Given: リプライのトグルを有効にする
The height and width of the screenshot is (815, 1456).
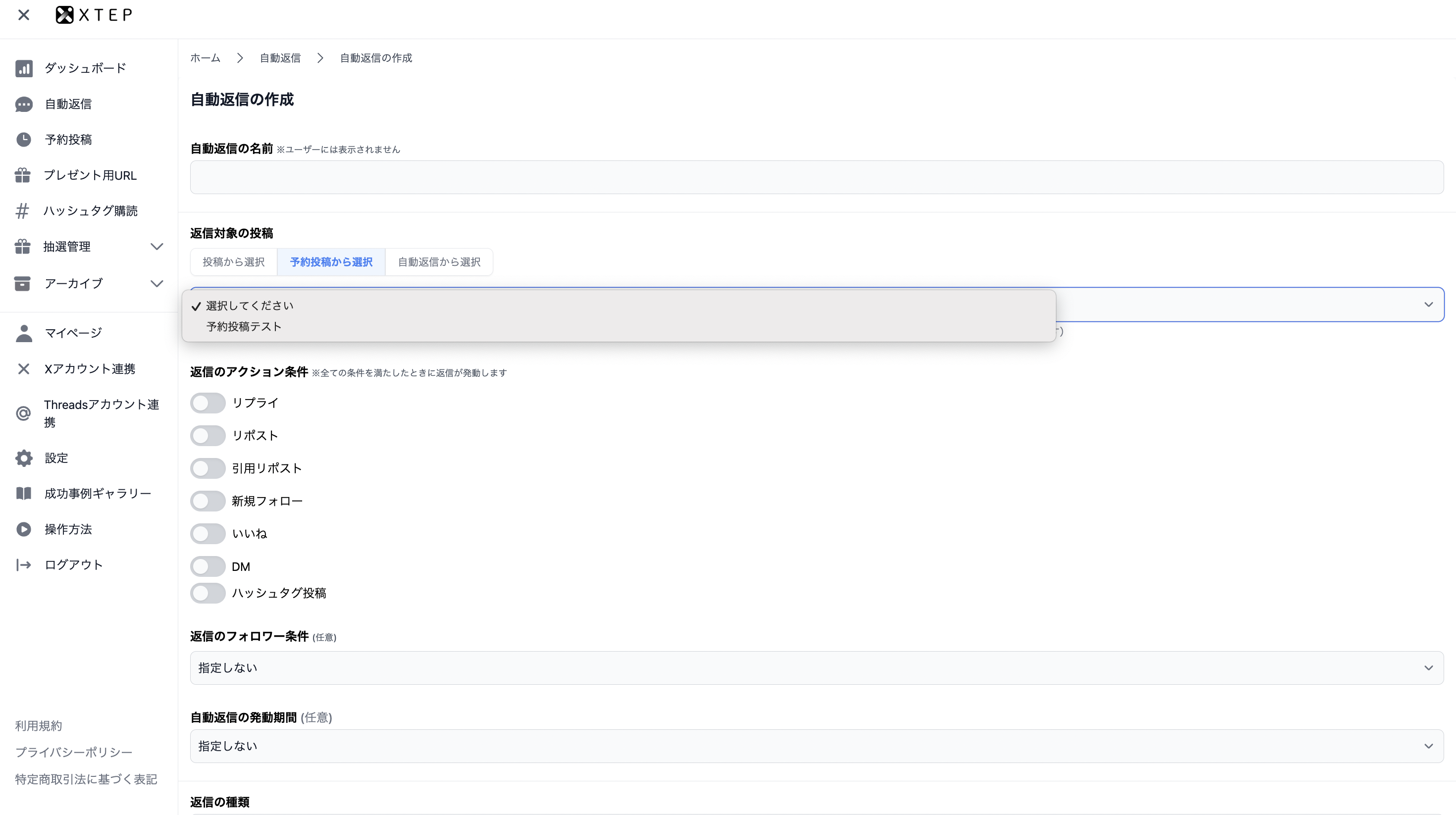Looking at the screenshot, I should pyautogui.click(x=208, y=403).
